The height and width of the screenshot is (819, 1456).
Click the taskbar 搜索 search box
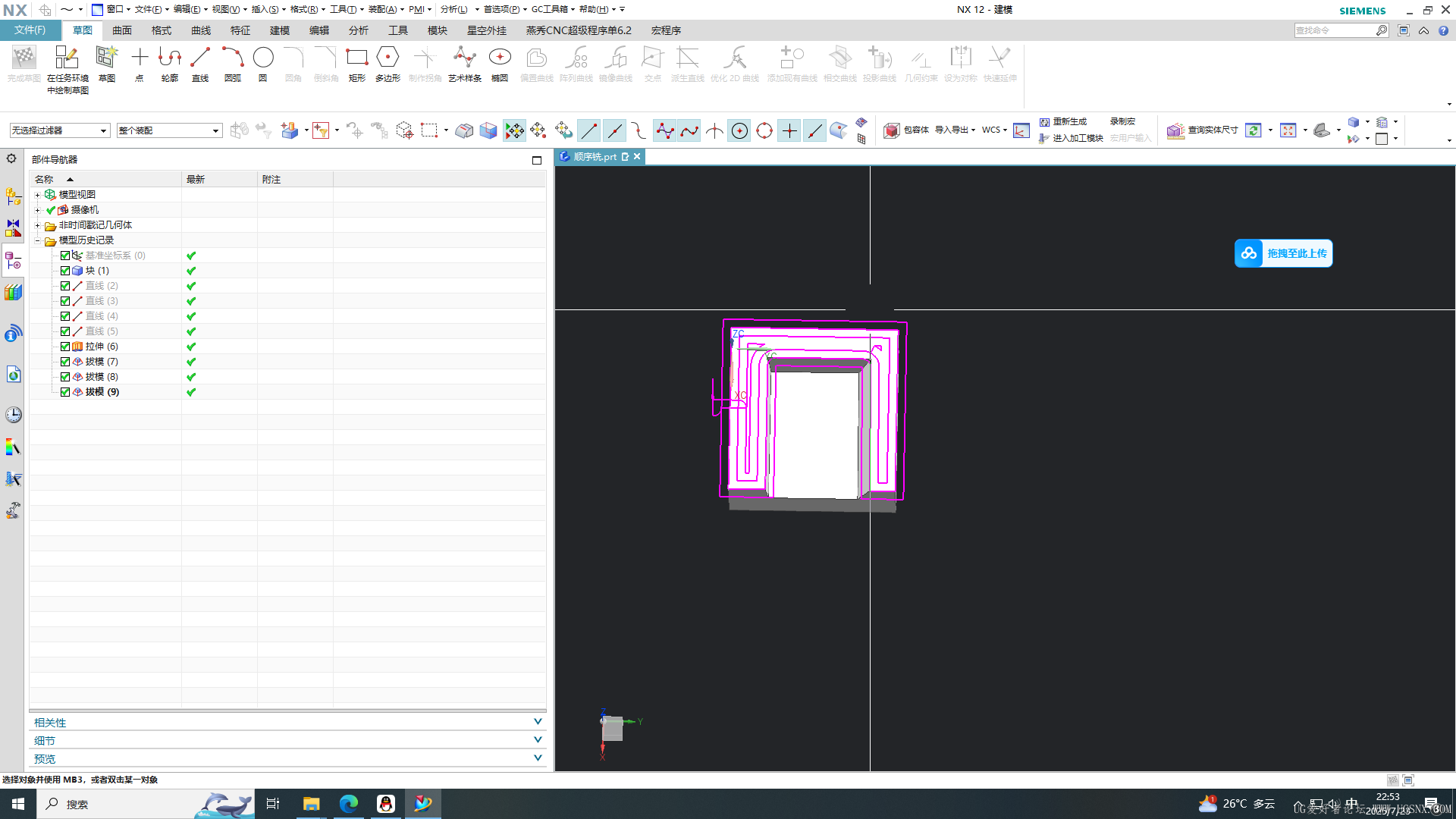tap(144, 804)
